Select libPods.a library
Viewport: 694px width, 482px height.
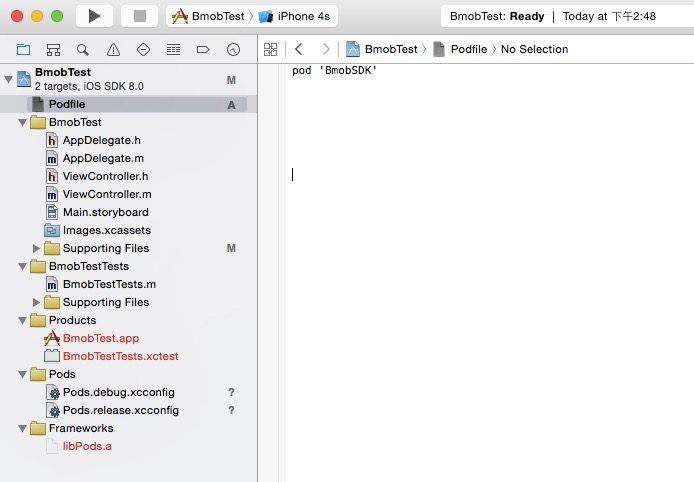tap(79, 446)
